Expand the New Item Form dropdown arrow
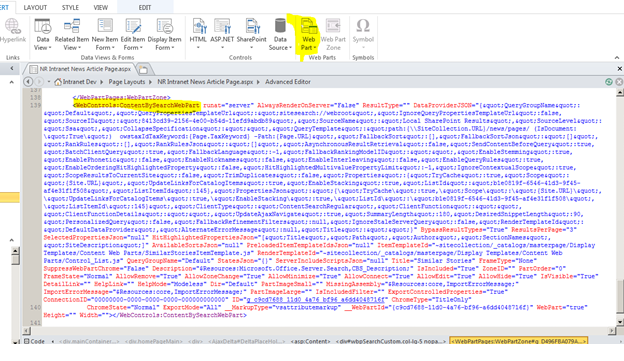The image size is (624, 361). [113, 48]
